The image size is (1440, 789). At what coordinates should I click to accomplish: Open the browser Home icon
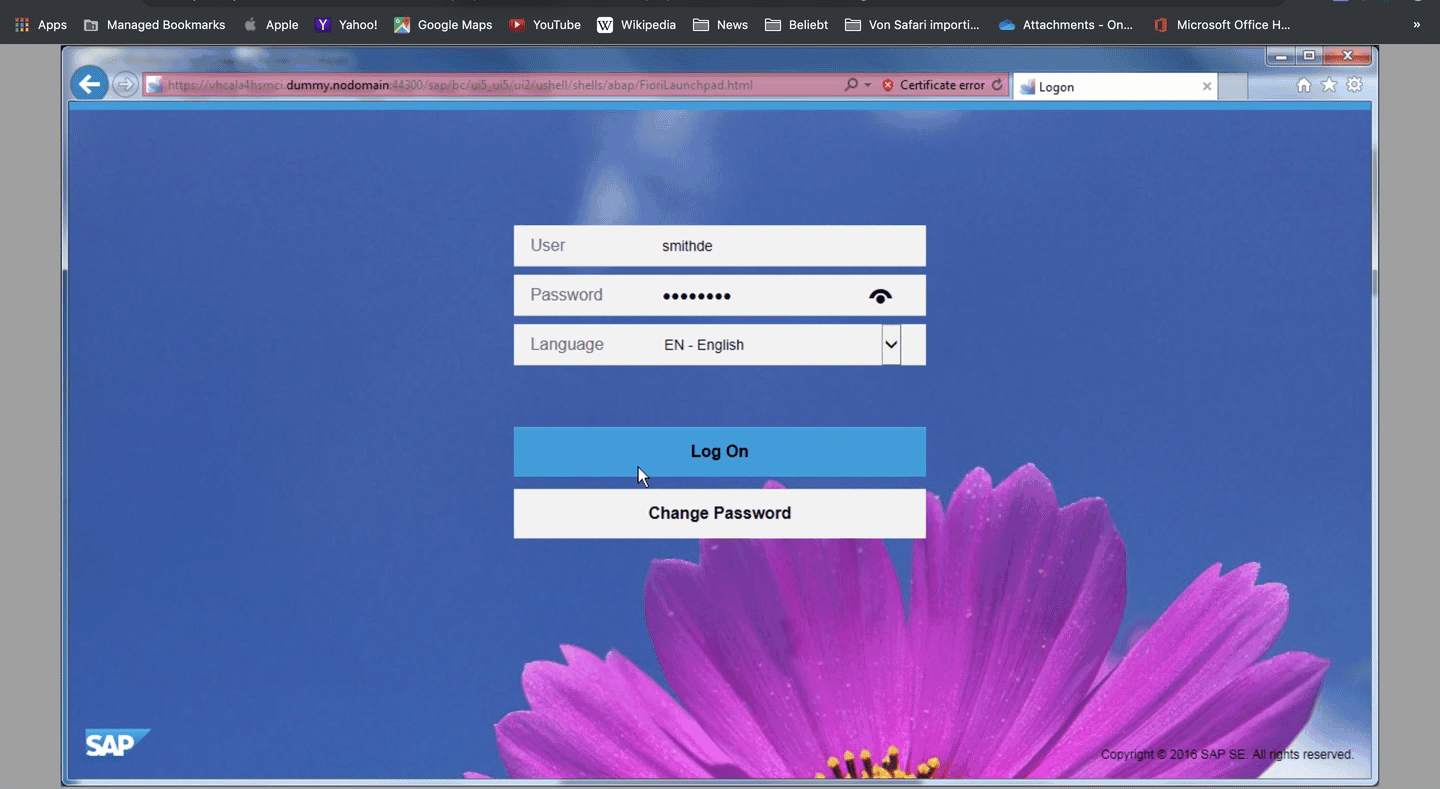click(1303, 86)
